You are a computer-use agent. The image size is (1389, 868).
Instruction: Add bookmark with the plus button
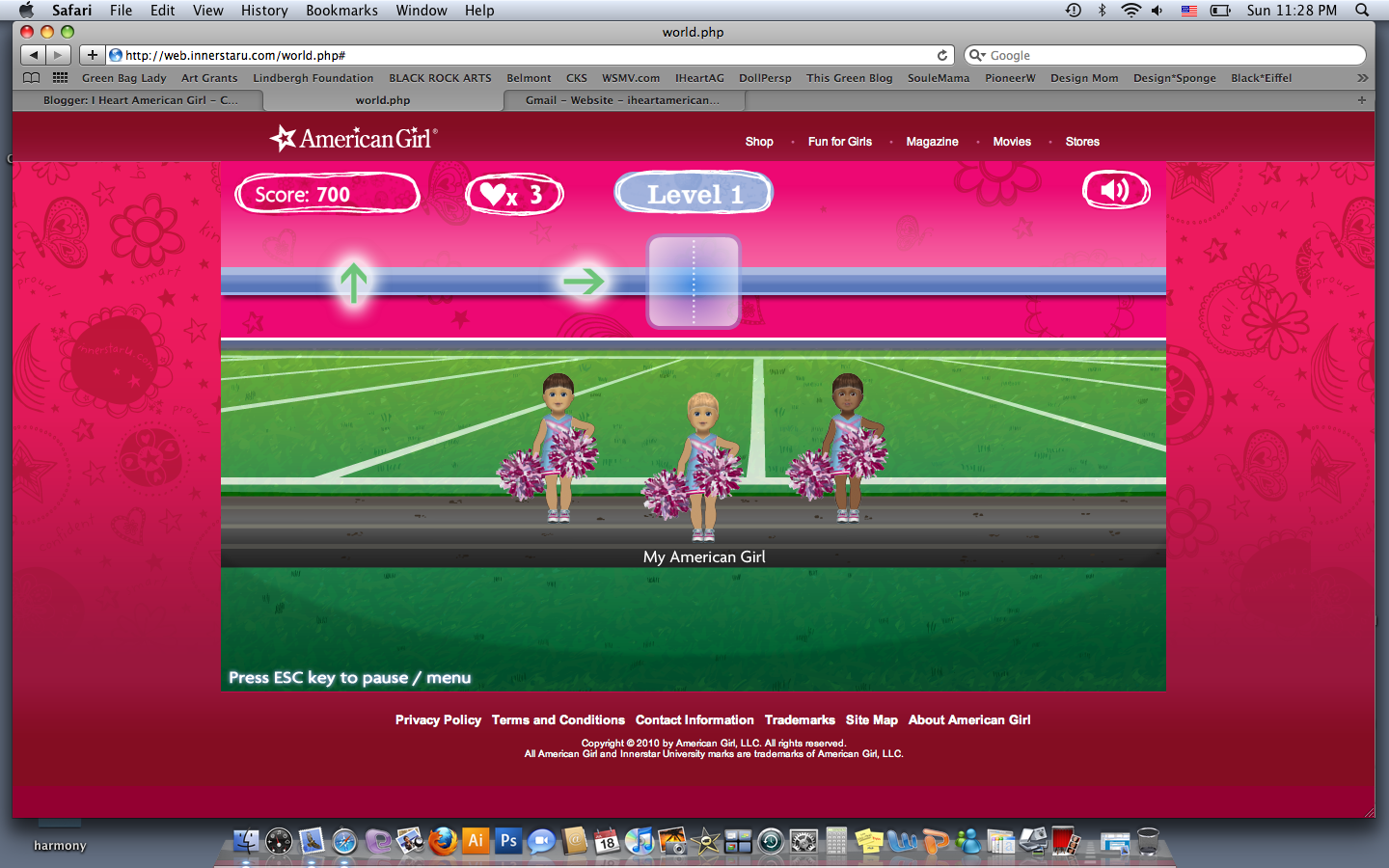pyautogui.click(x=92, y=55)
